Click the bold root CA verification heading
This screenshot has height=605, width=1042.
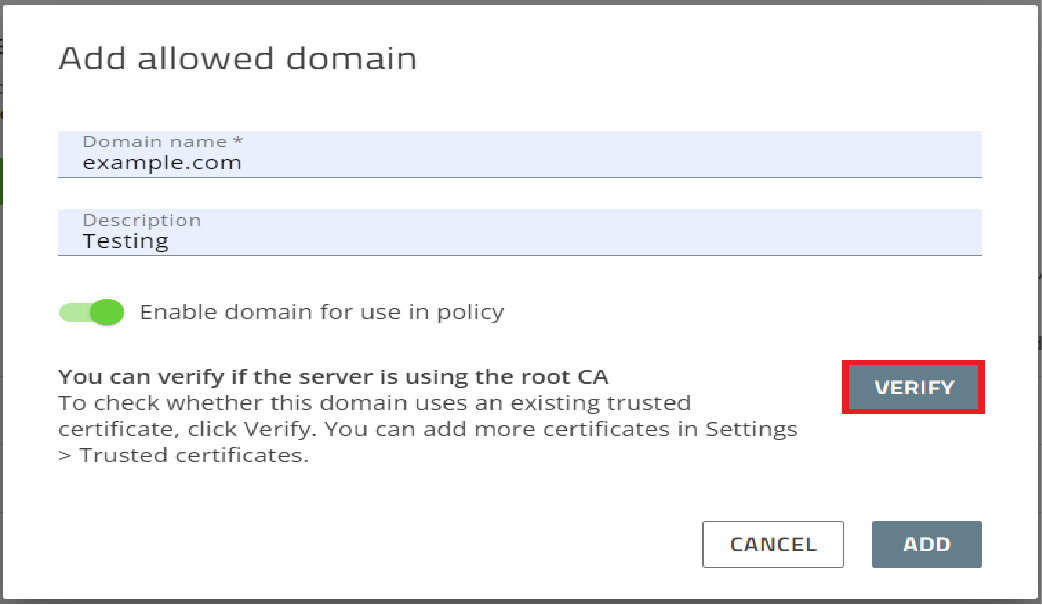(334, 377)
